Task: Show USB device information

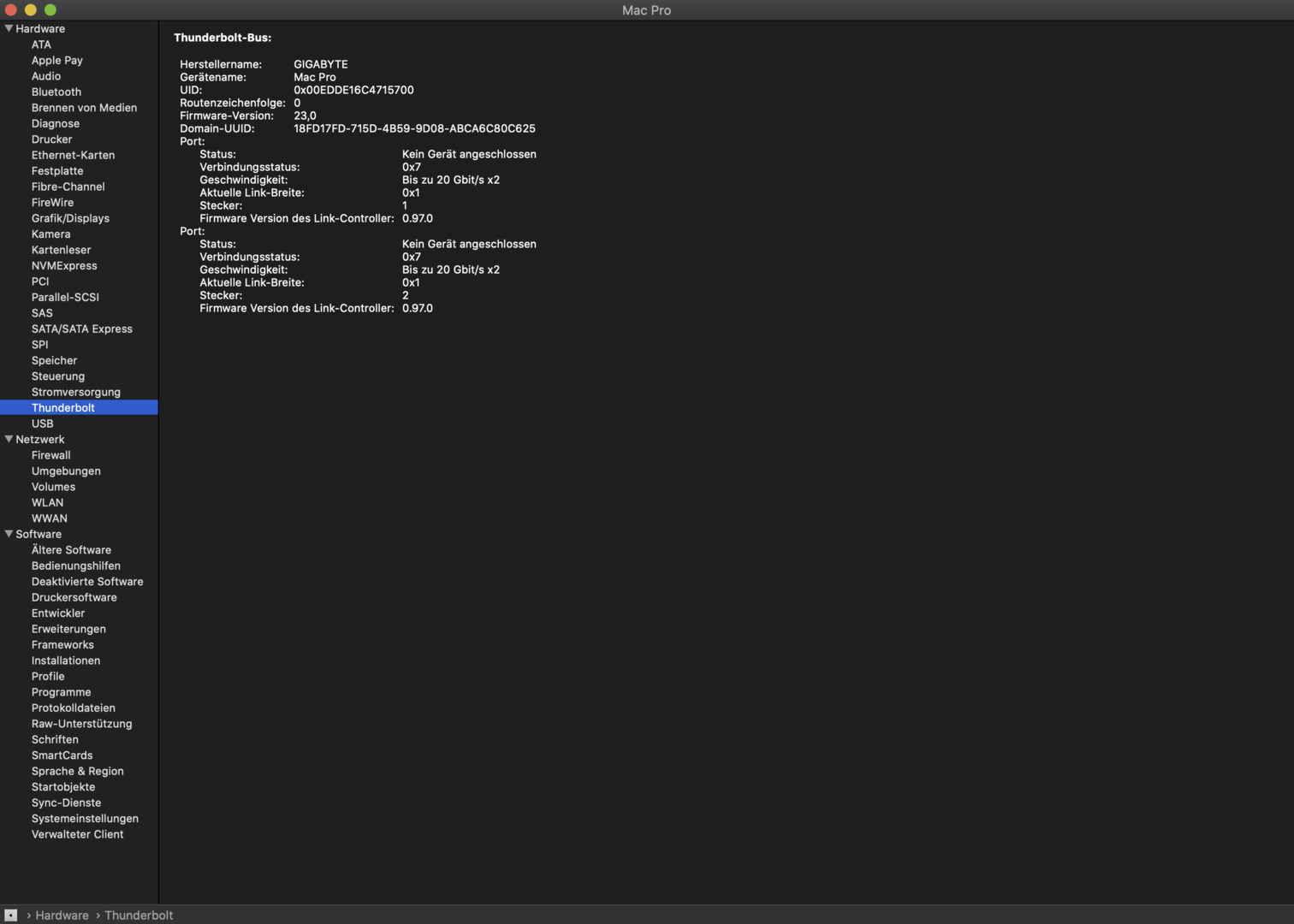Action: [43, 423]
